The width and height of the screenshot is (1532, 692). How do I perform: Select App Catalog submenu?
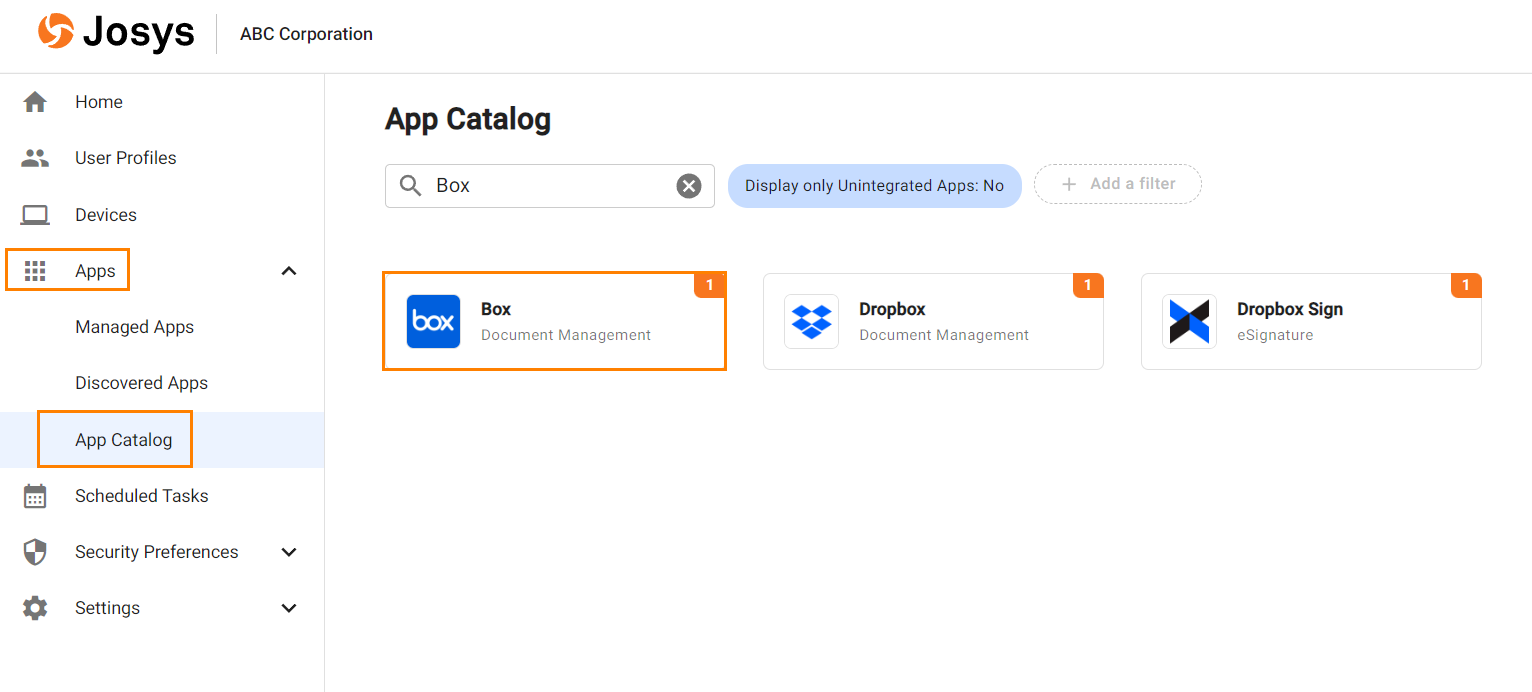click(123, 440)
